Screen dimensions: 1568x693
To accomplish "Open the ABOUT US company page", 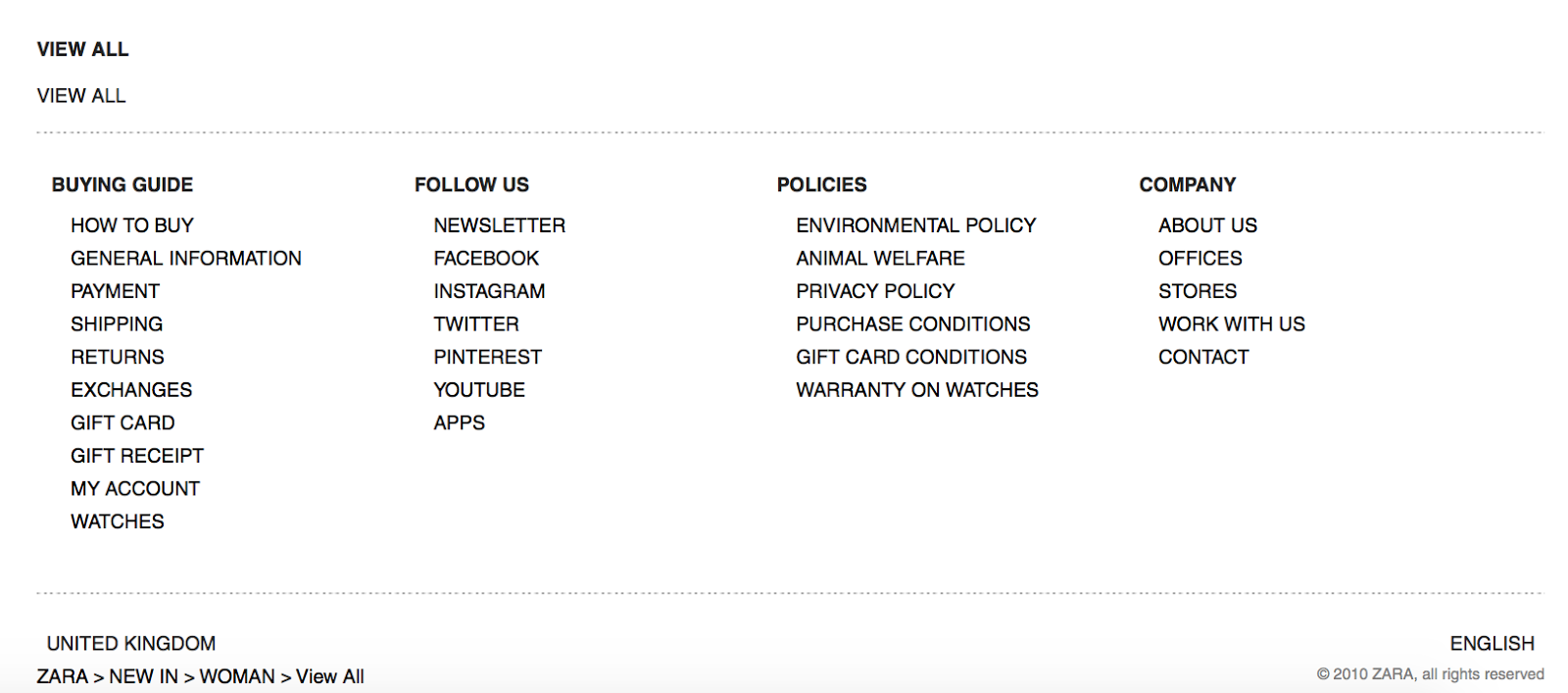I will pos(1207,225).
